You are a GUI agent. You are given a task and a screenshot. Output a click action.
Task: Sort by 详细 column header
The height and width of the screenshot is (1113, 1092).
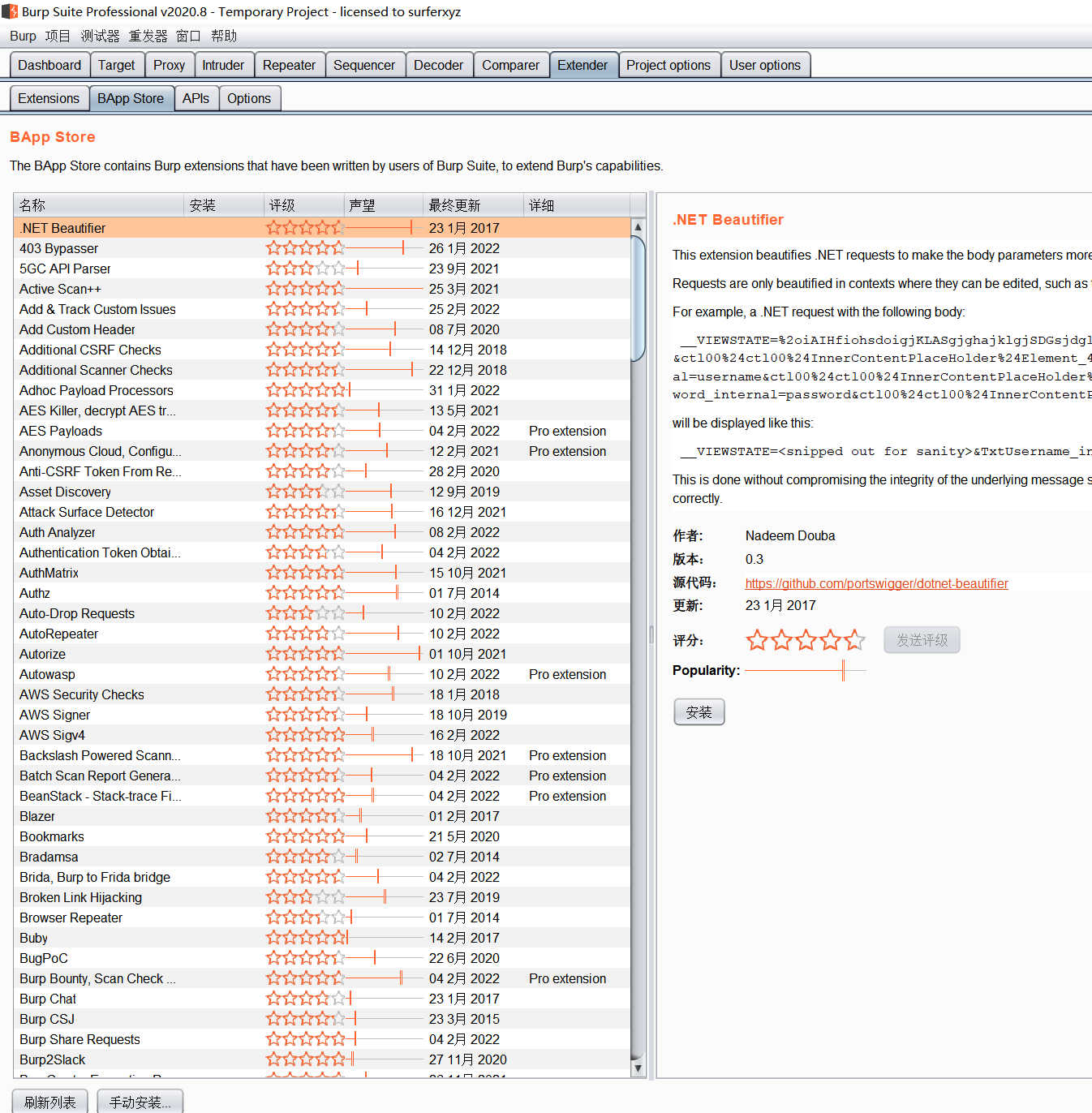coord(576,205)
